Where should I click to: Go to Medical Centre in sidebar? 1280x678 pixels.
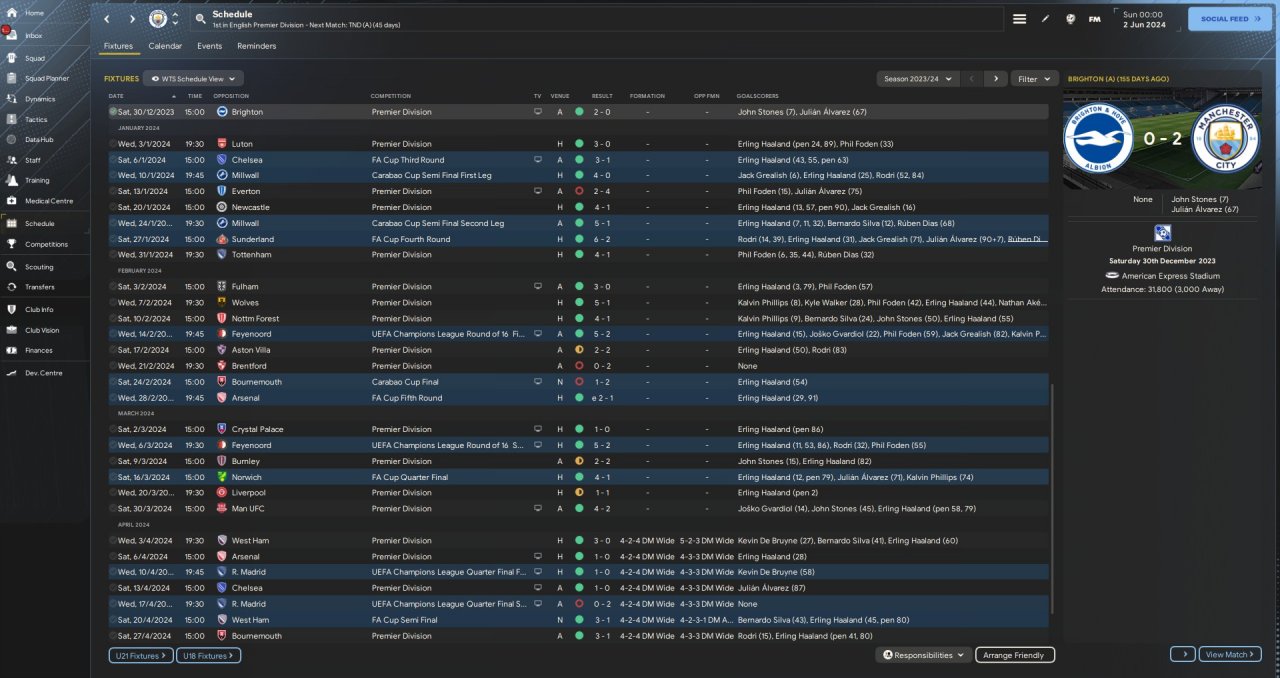coord(48,201)
